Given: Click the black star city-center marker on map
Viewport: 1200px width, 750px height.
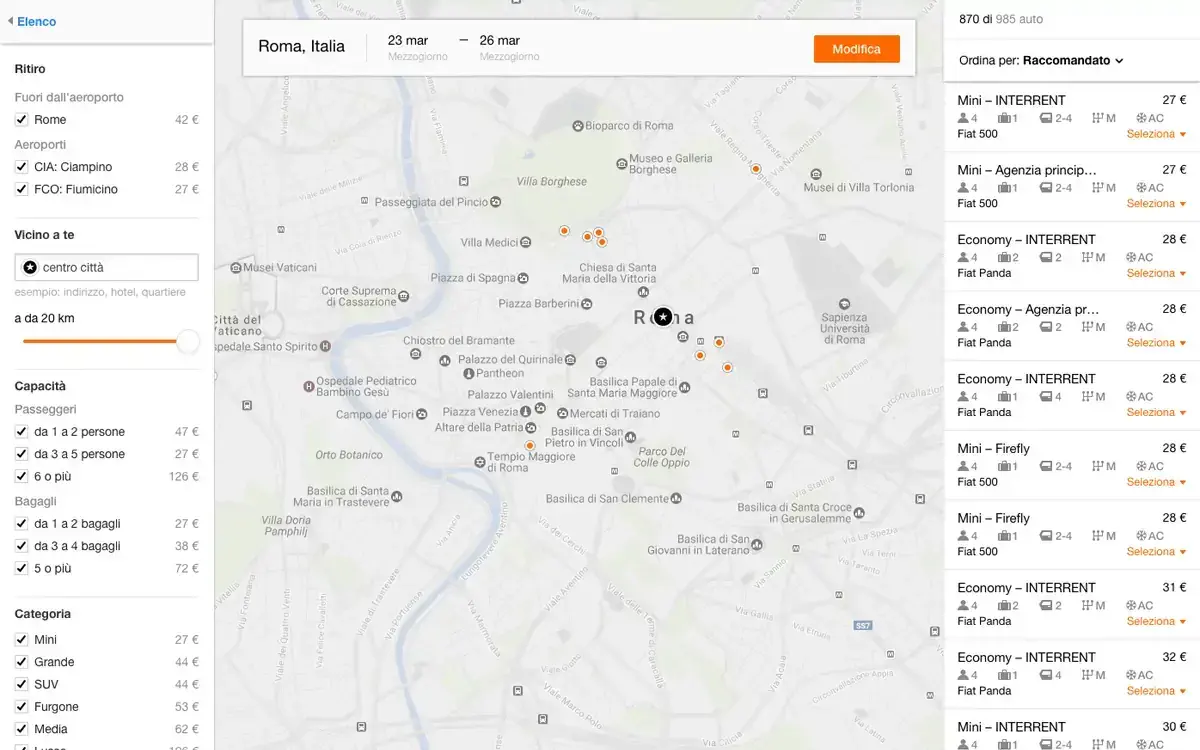Looking at the screenshot, I should click(663, 317).
